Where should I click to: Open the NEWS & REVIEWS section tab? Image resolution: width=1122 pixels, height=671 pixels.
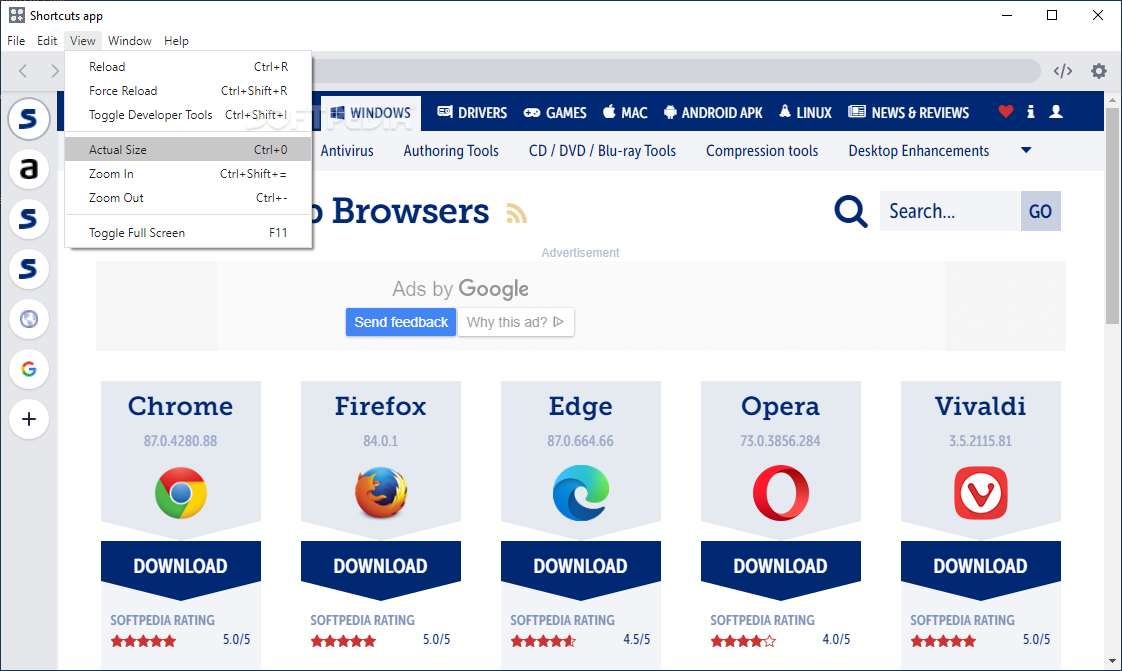tap(909, 112)
